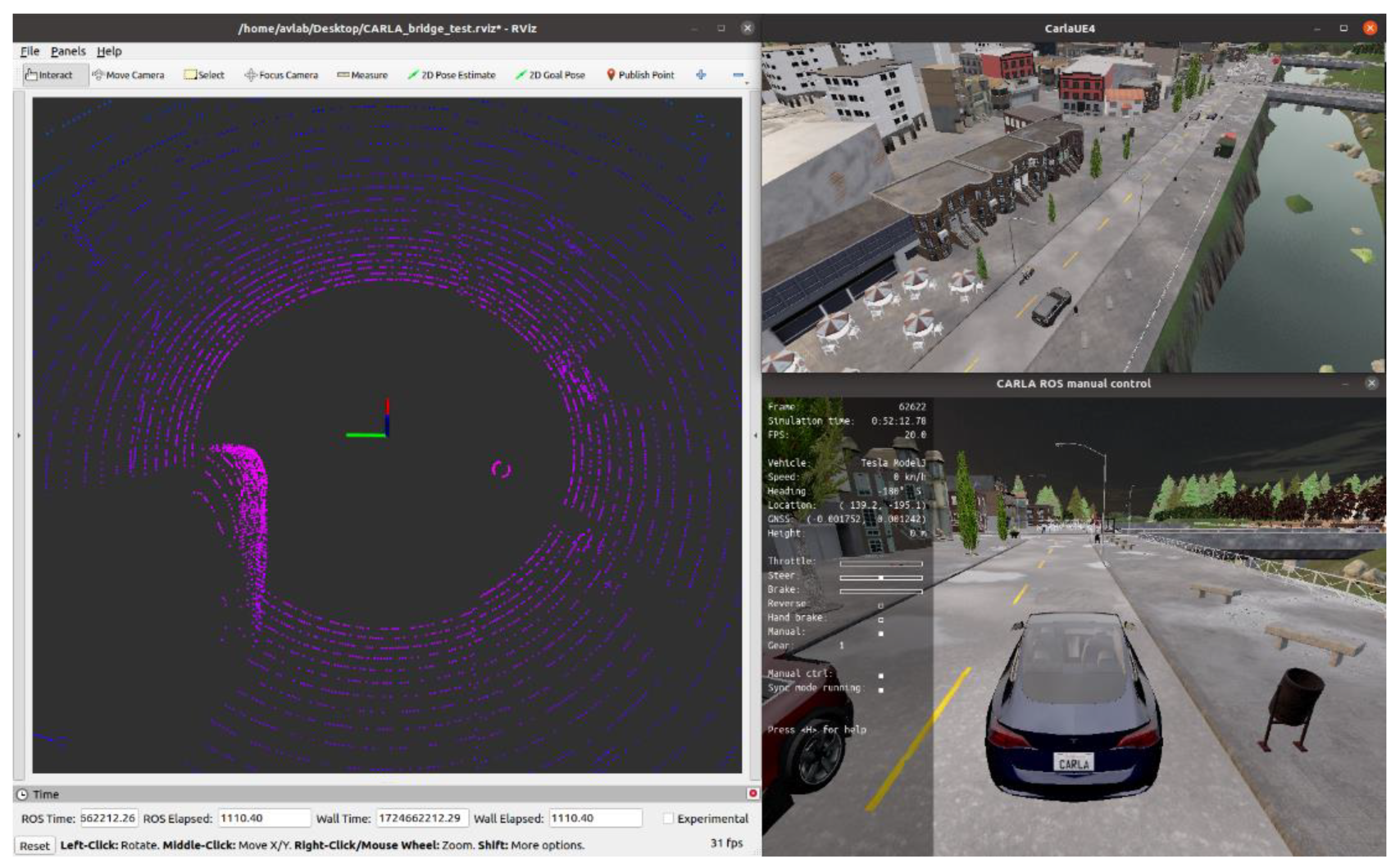Click the Focus Camera tool
Image resolution: width=1400 pixels, height=867 pixels.
coord(281,75)
